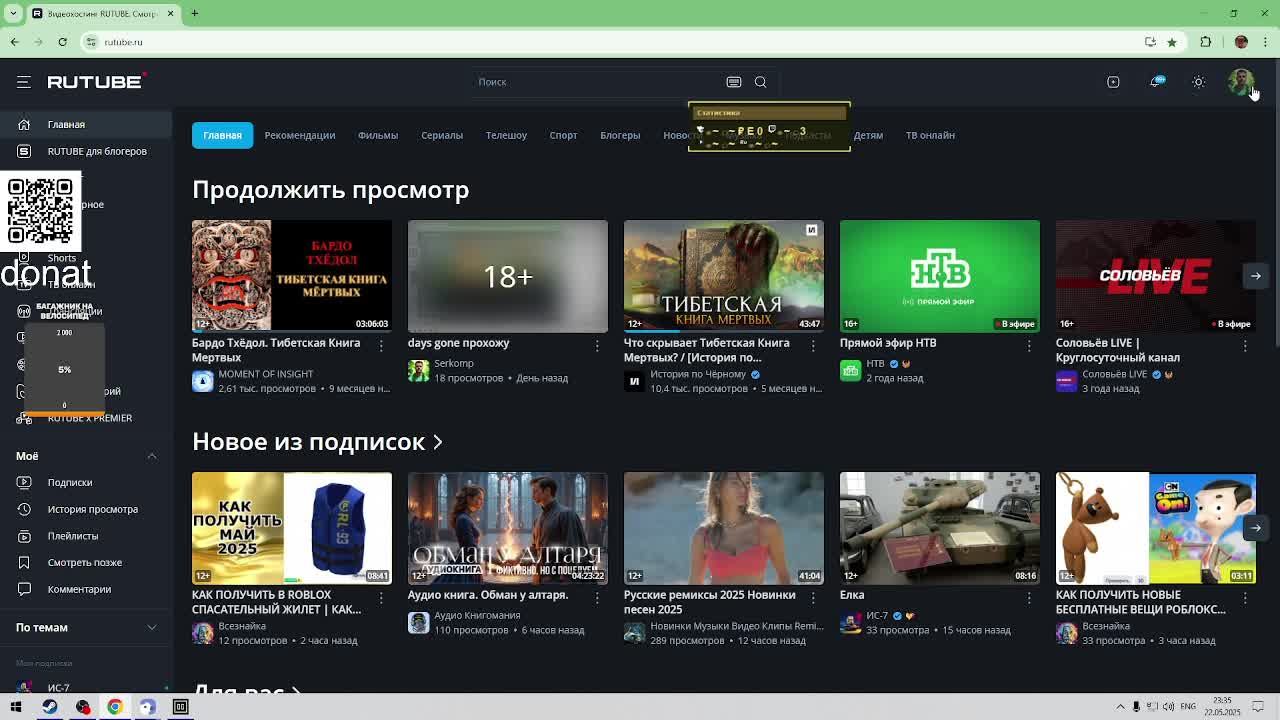Play the Елка tank video thumbnail
Image resolution: width=1280 pixels, height=720 pixels.
tap(940, 528)
